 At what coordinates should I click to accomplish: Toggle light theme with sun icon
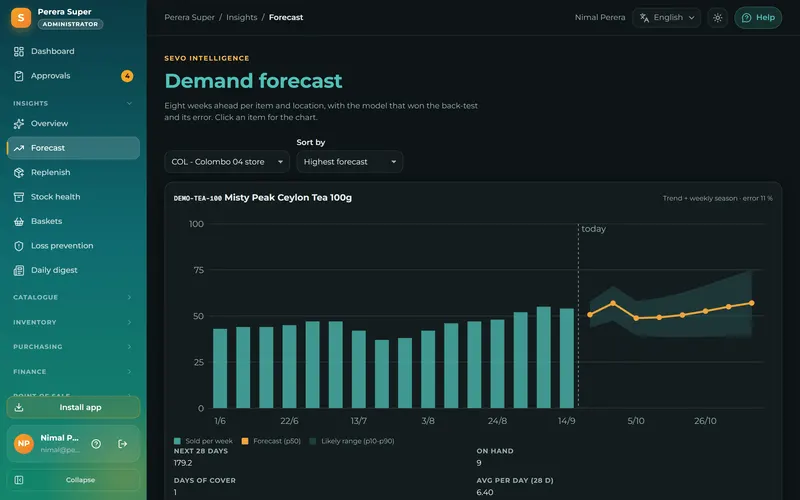click(x=717, y=18)
